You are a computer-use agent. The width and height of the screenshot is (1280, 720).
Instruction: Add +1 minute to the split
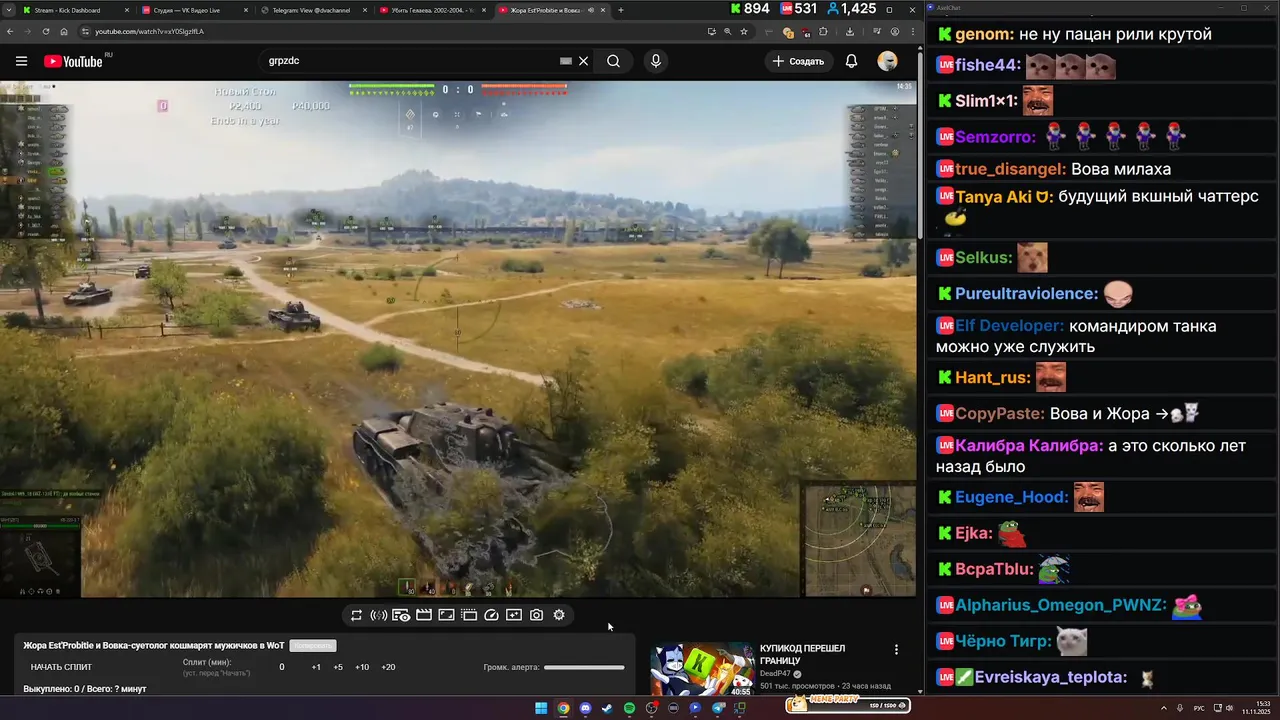[x=316, y=667]
